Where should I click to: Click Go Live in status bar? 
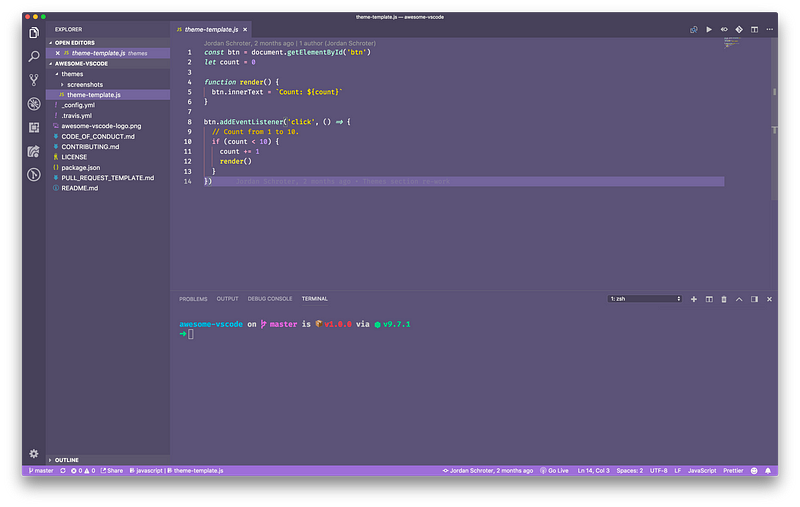coord(554,471)
